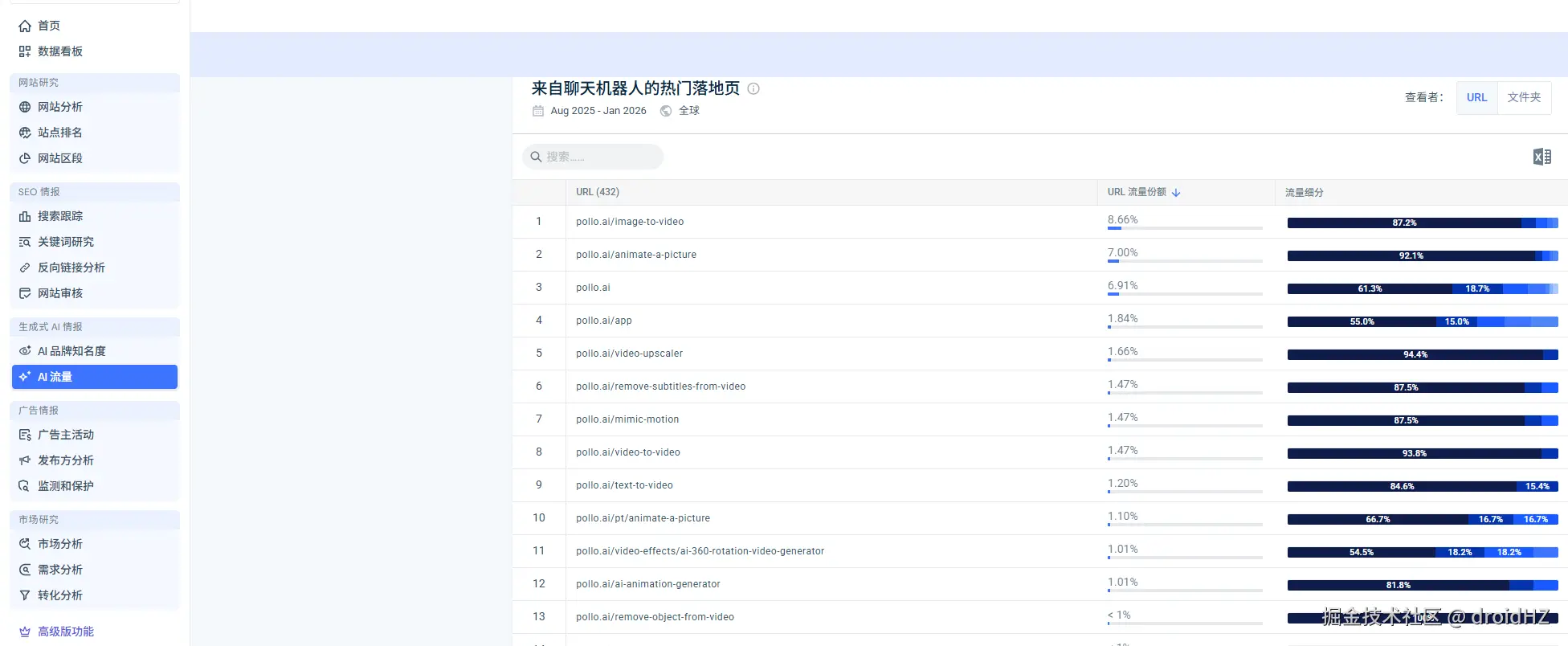Click the icon beside 市场分析
This screenshot has width=1568, height=646.
pyautogui.click(x=25, y=544)
